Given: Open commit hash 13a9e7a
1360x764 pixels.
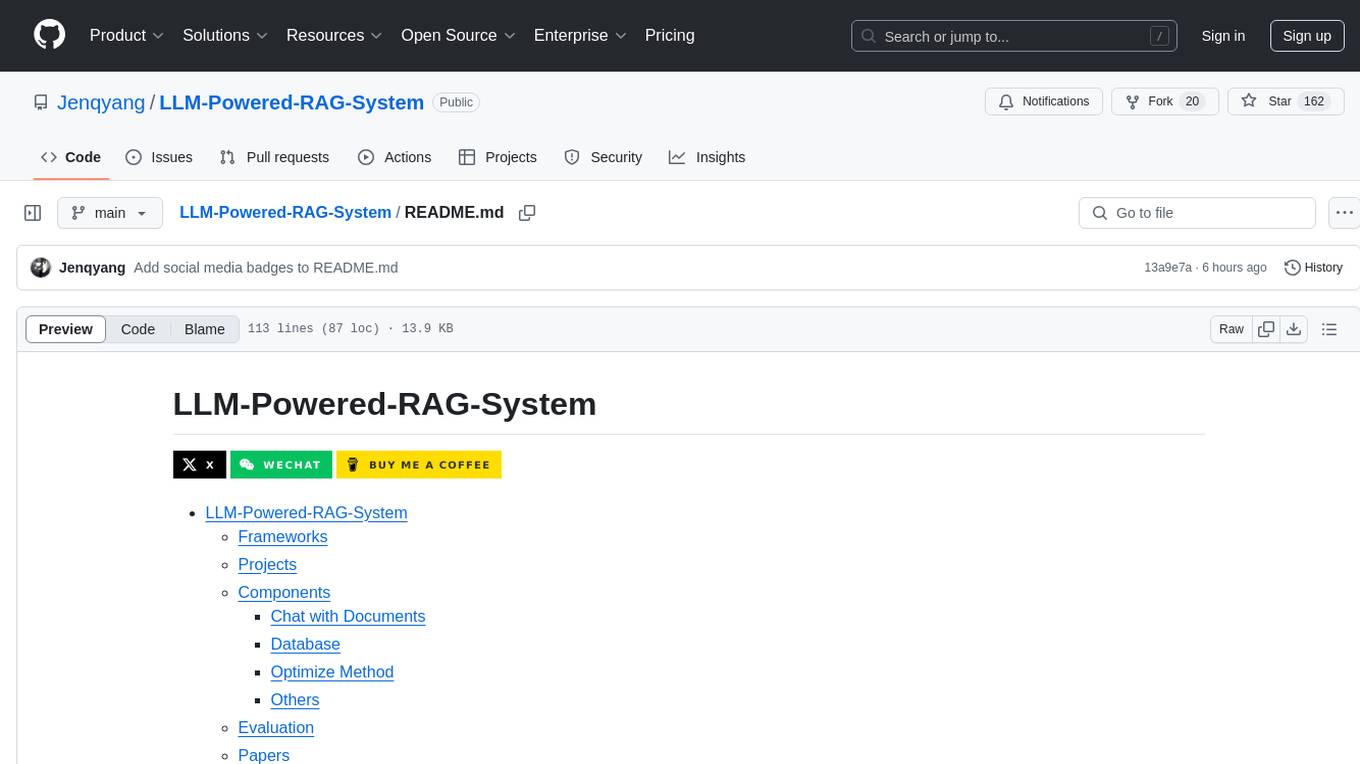Looking at the screenshot, I should [1167, 268].
